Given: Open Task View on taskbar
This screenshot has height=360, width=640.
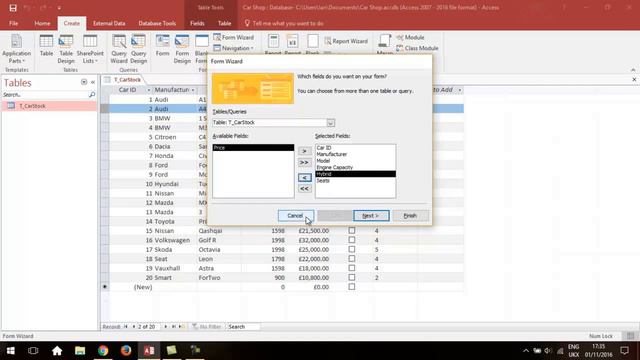Looking at the screenshot, I should point(33,351).
